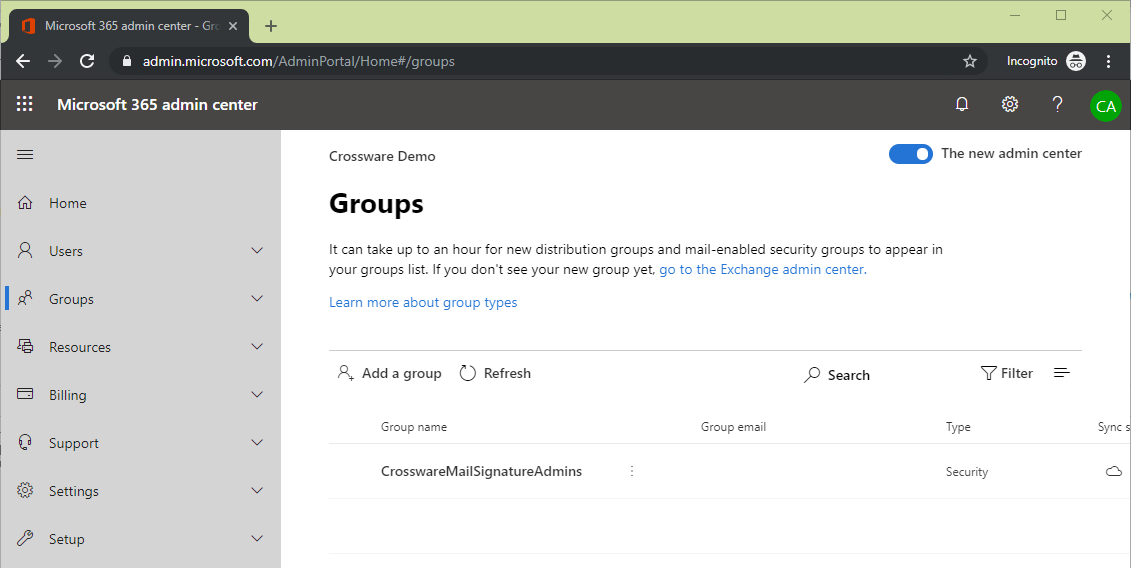Image resolution: width=1131 pixels, height=568 pixels.
Task: Sort by Group email column header
Action: (x=734, y=427)
